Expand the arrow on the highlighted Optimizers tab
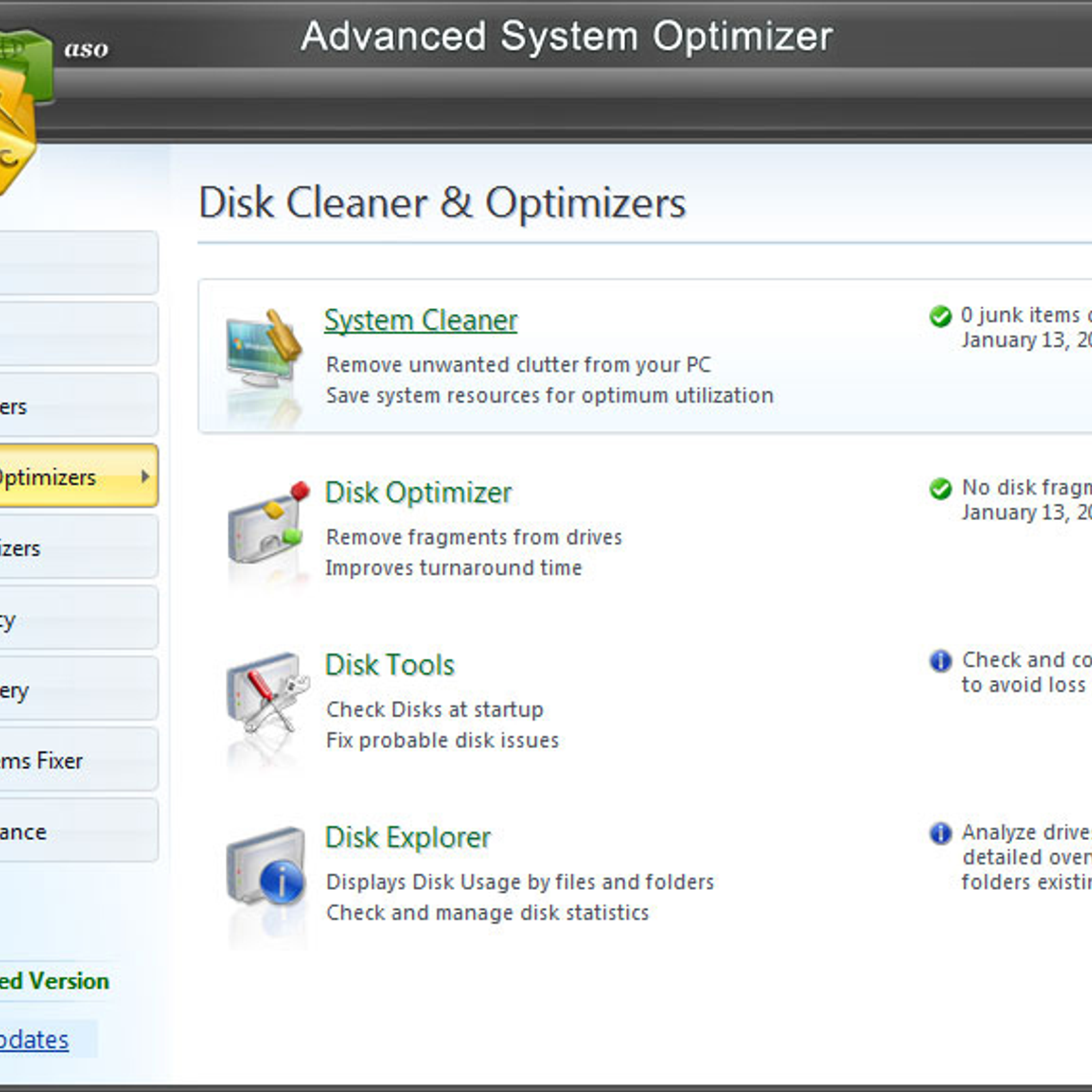Image resolution: width=1092 pixels, height=1092 pixels. [145, 476]
